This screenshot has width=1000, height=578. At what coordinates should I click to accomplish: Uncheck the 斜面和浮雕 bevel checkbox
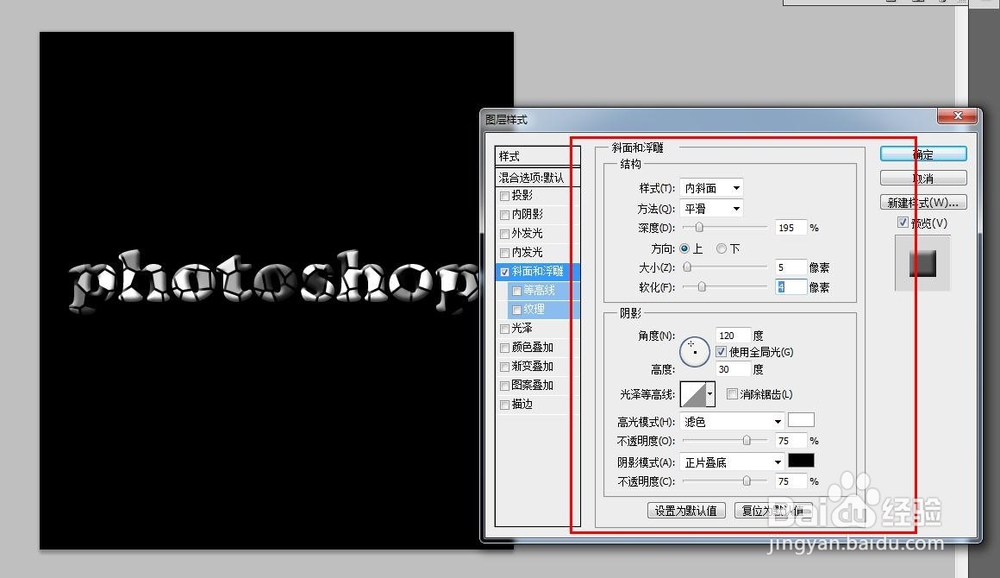click(x=504, y=272)
